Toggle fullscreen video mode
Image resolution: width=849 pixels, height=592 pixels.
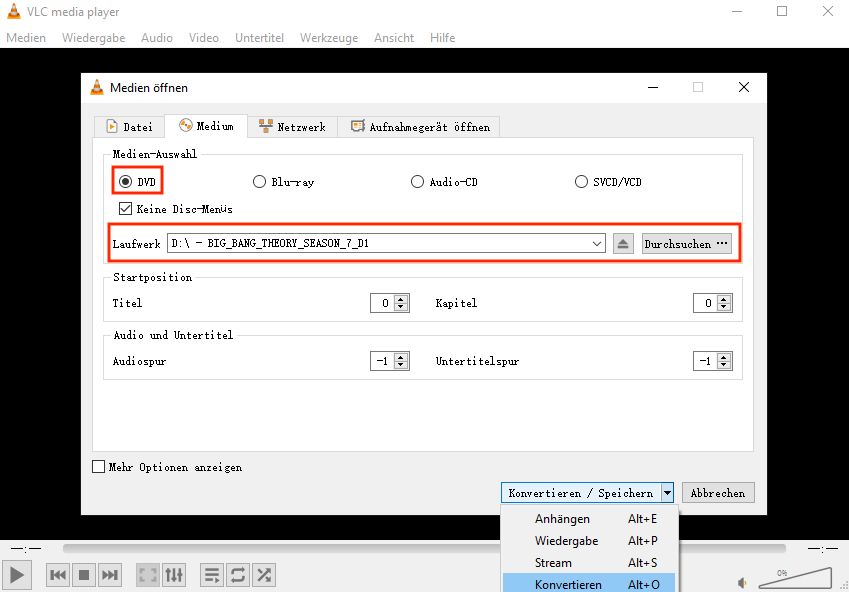146,575
